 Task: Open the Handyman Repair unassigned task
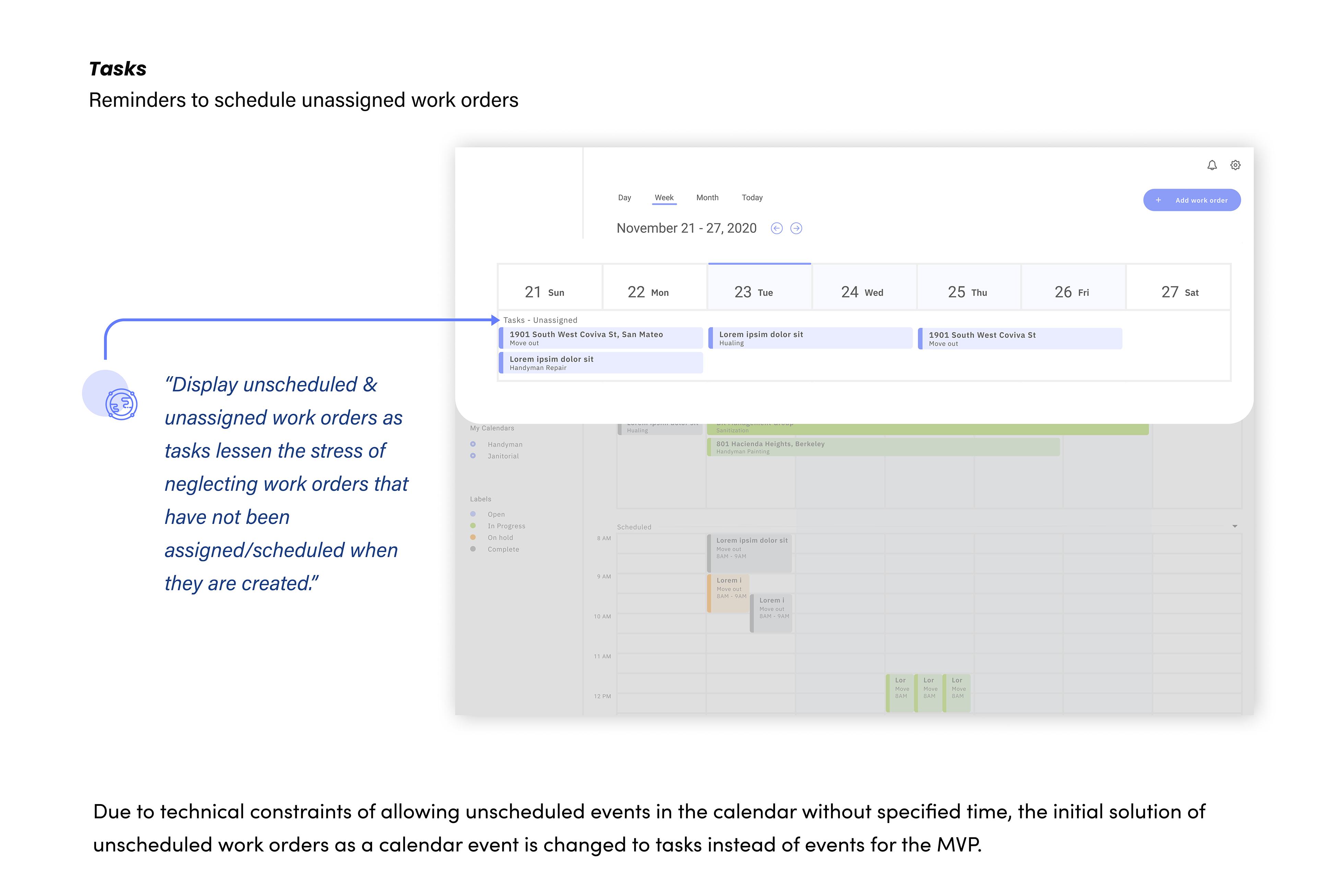[x=601, y=363]
